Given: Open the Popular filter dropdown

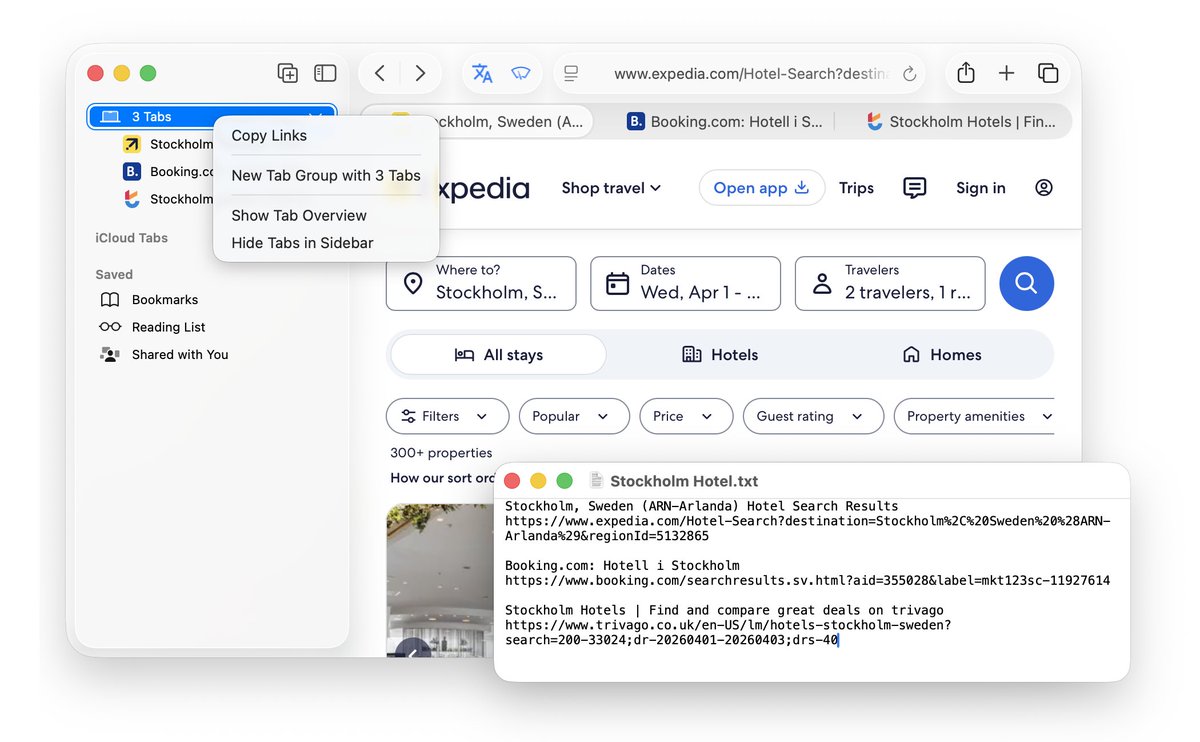Looking at the screenshot, I should (x=574, y=416).
